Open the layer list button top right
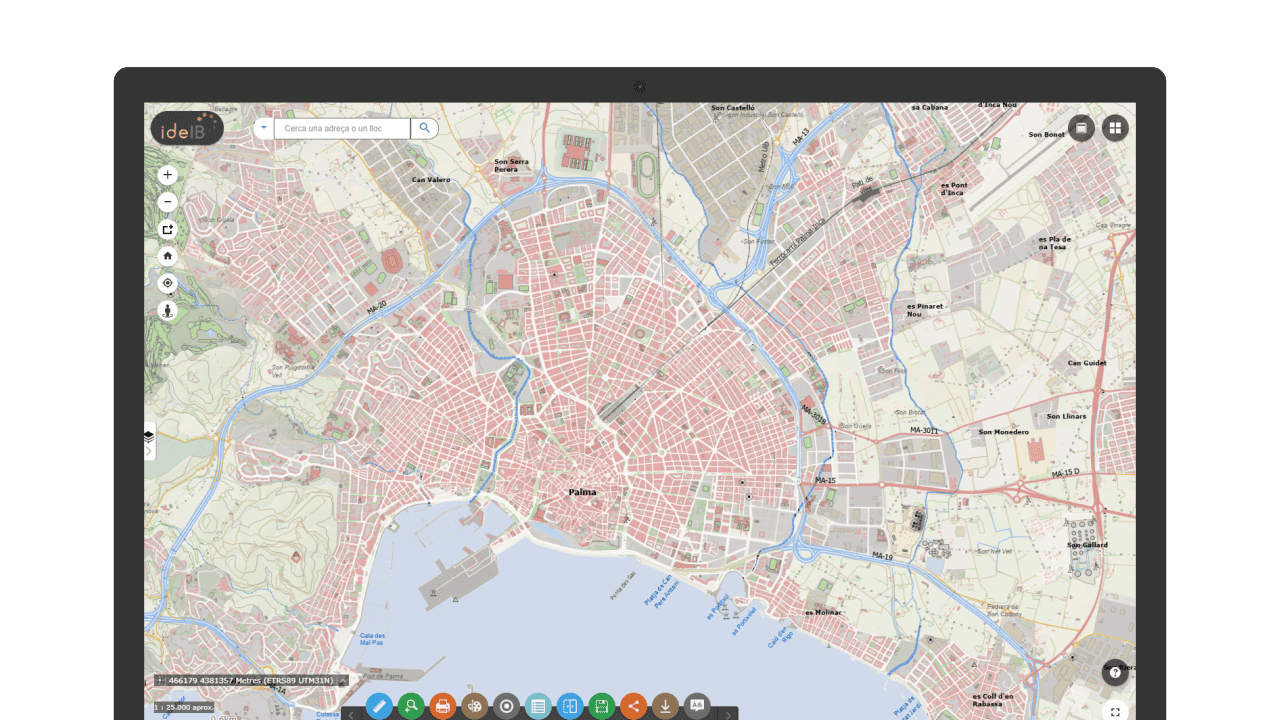 (x=1081, y=128)
